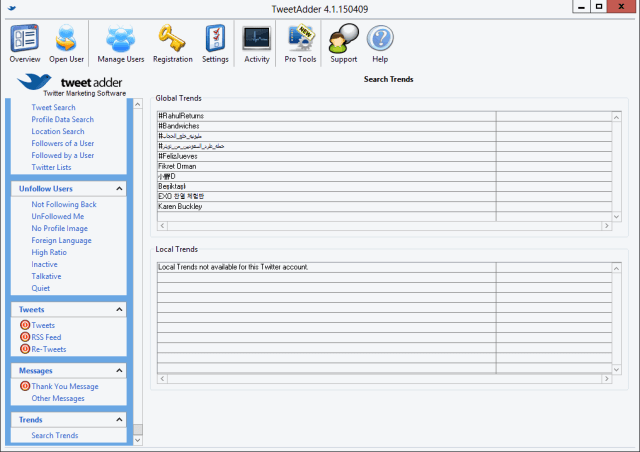Open the UnFollowed Me link
This screenshot has width=640, height=452.
point(58,216)
